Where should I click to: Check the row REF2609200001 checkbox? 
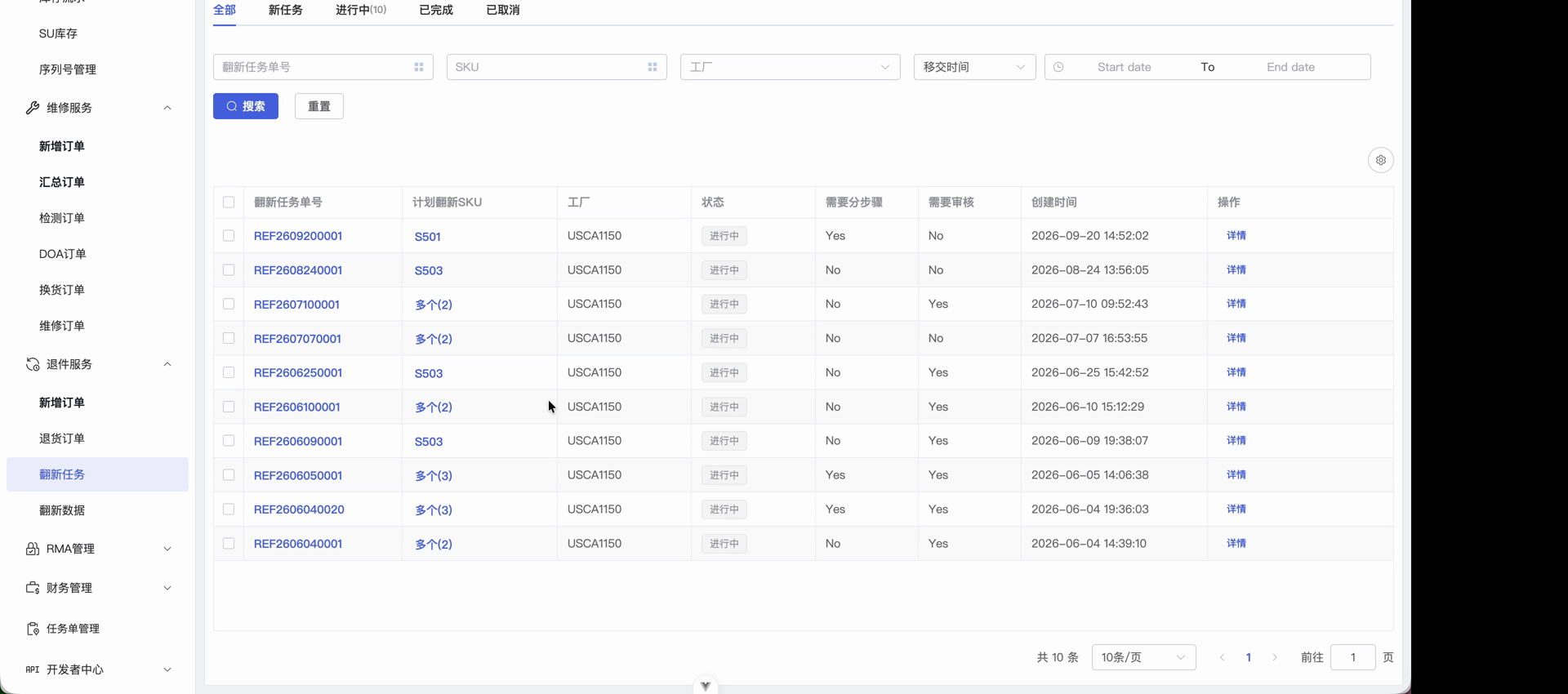[x=229, y=236]
